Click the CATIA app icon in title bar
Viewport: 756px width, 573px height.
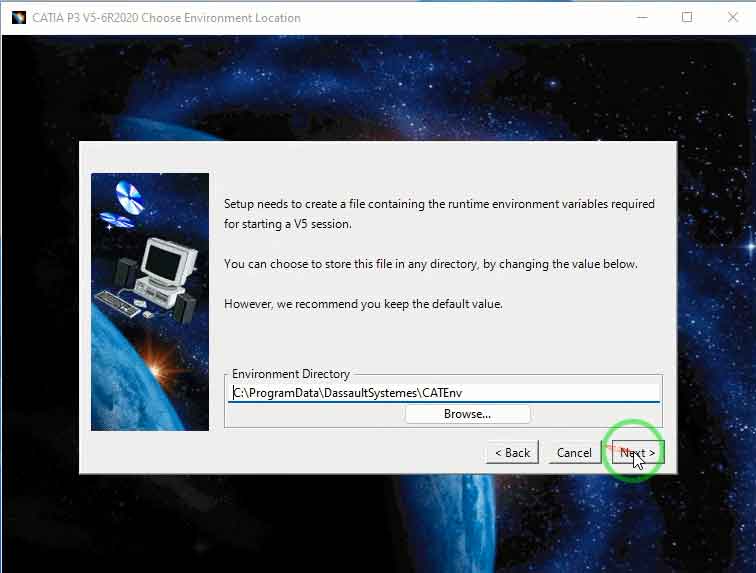click(18, 17)
